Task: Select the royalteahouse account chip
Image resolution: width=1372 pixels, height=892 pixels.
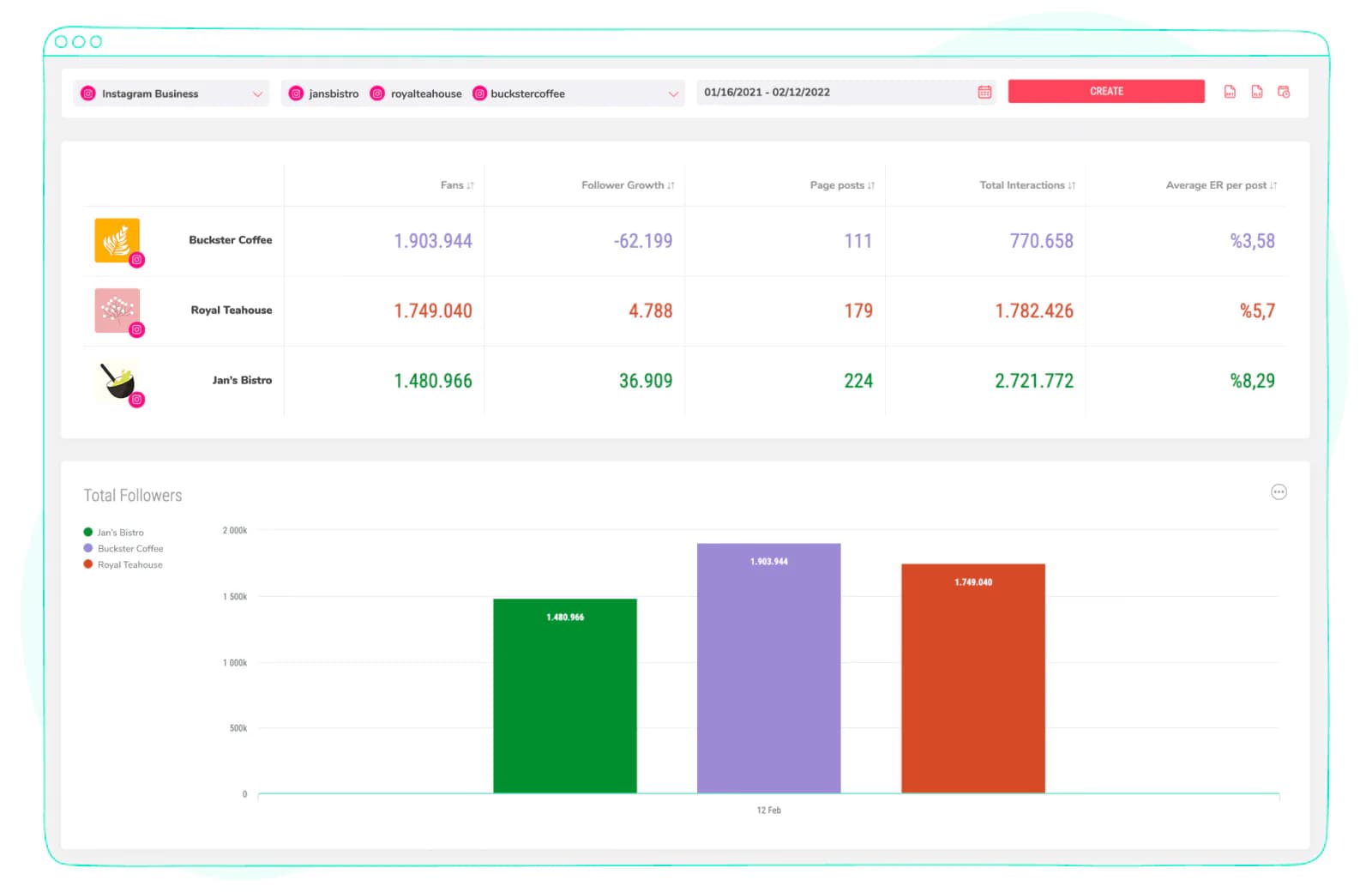Action: [417, 93]
